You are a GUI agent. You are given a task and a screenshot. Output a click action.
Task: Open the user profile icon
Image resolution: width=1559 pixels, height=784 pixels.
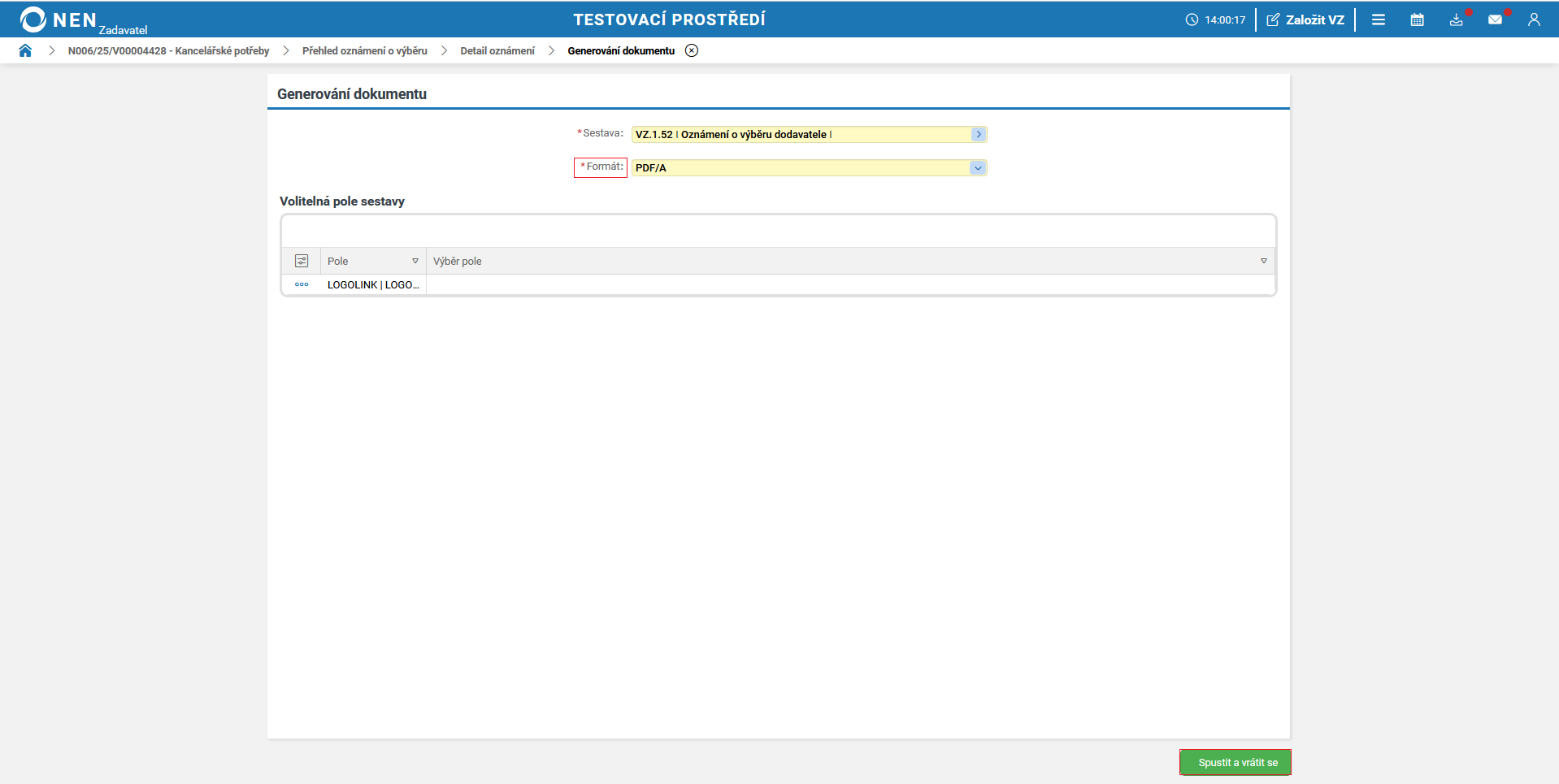1534,19
